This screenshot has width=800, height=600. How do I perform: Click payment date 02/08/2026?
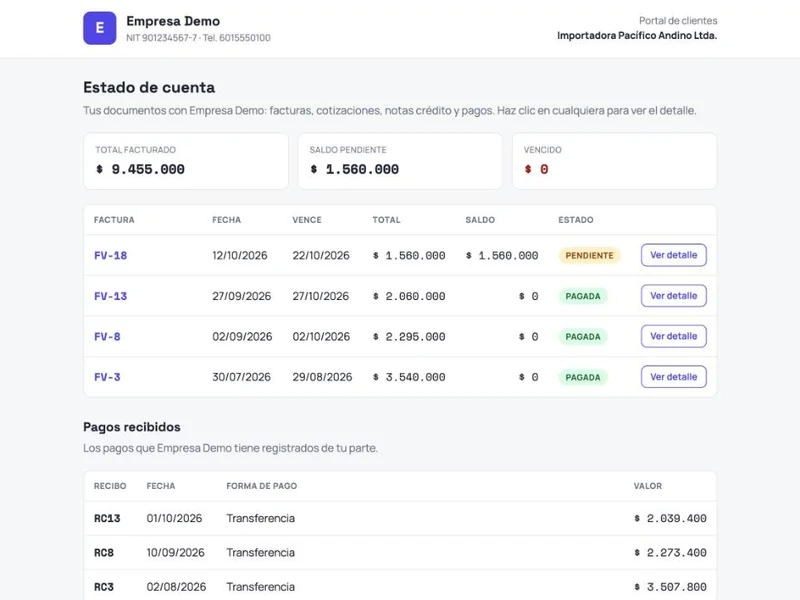click(x=176, y=587)
